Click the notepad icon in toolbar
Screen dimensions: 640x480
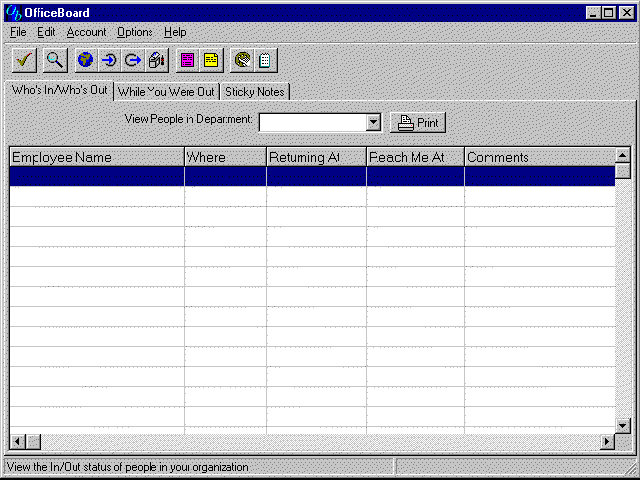click(x=265, y=60)
